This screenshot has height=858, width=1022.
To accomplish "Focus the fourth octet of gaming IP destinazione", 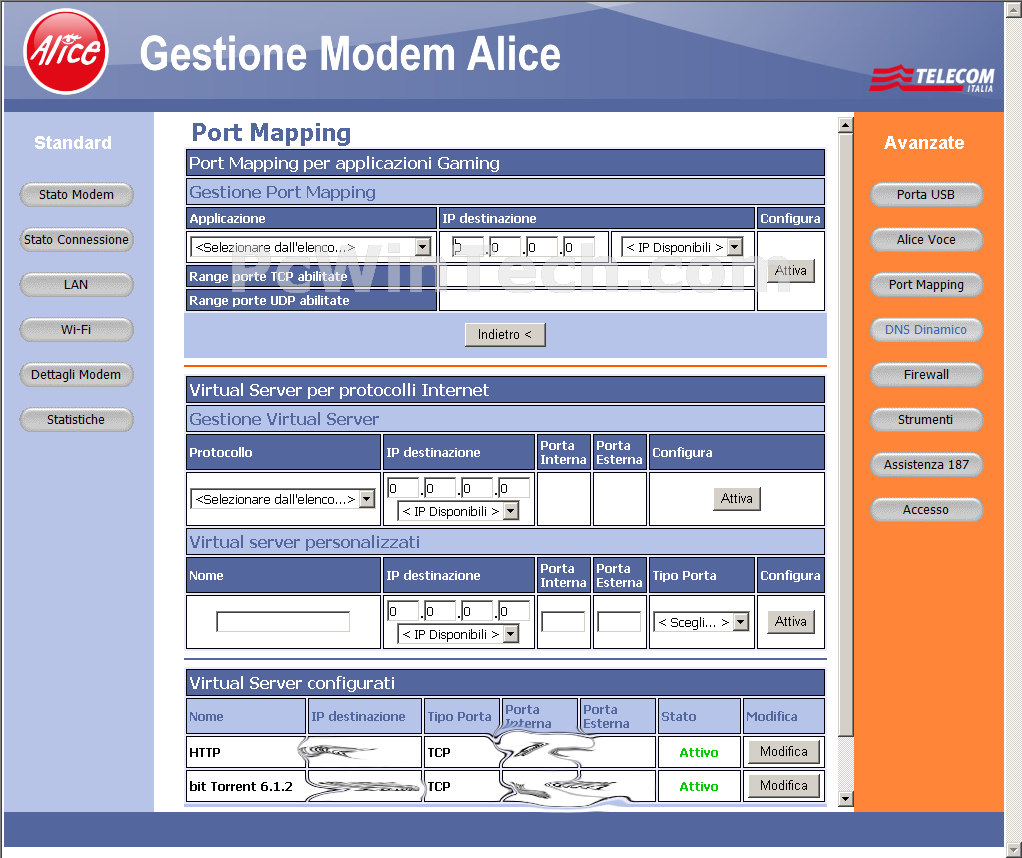I will [579, 247].
